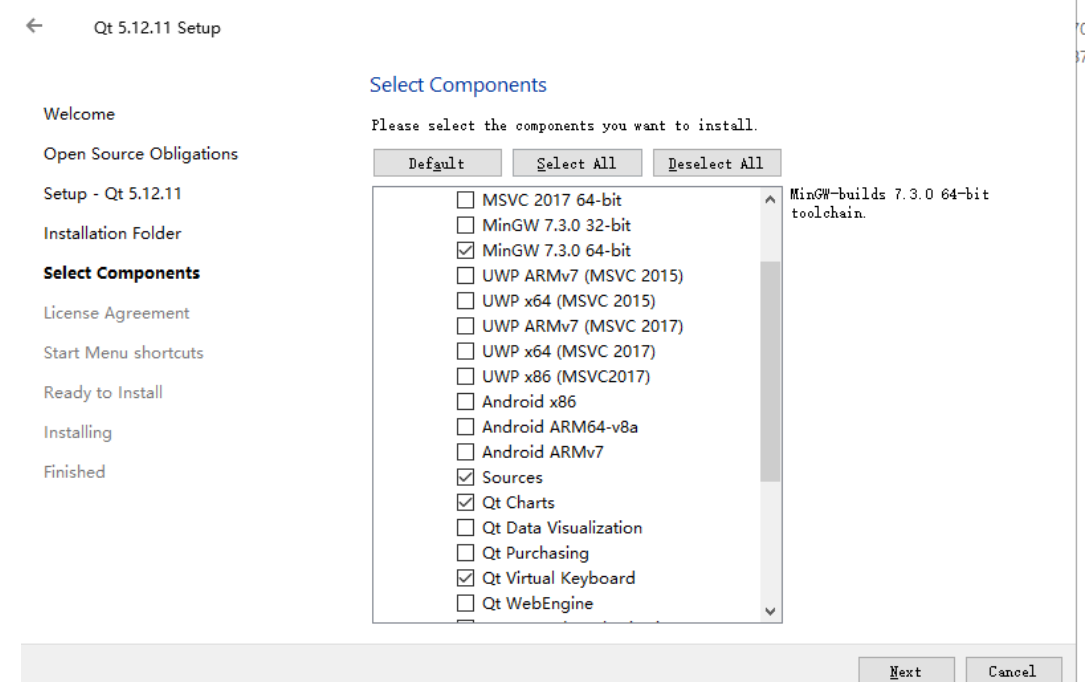The width and height of the screenshot is (1085, 691).
Task: Enable the Qt WebEngine checkbox
Action: pyautogui.click(x=466, y=603)
